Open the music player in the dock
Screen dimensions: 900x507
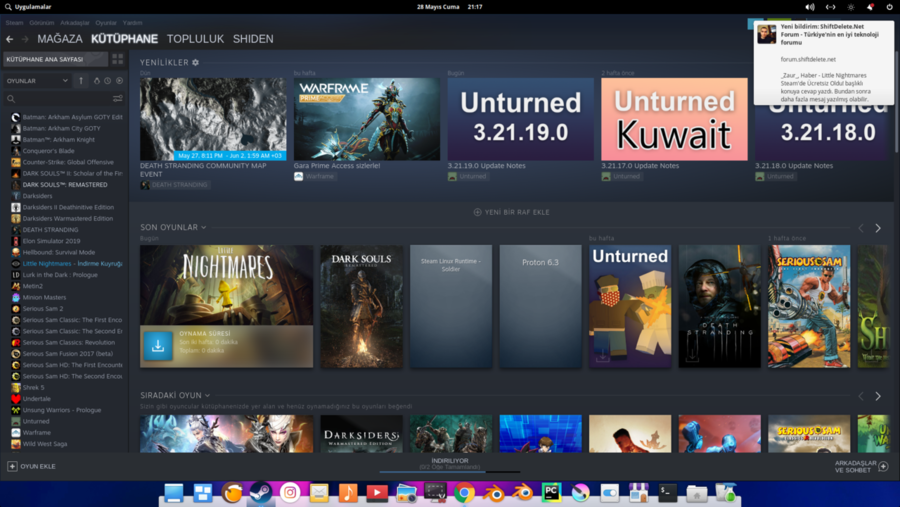[348, 493]
